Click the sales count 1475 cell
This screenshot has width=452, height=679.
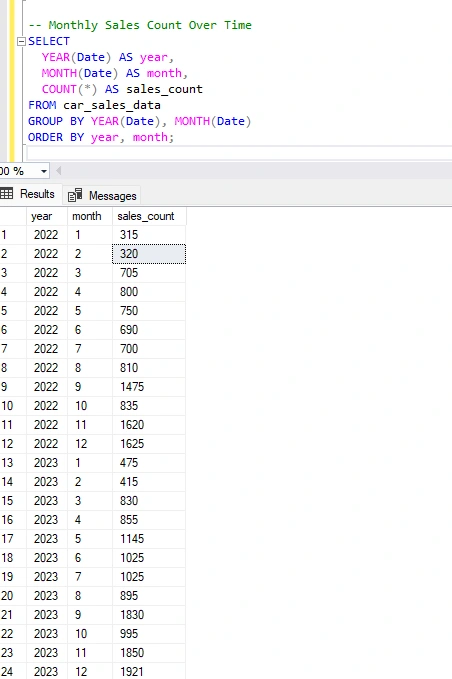coord(149,387)
